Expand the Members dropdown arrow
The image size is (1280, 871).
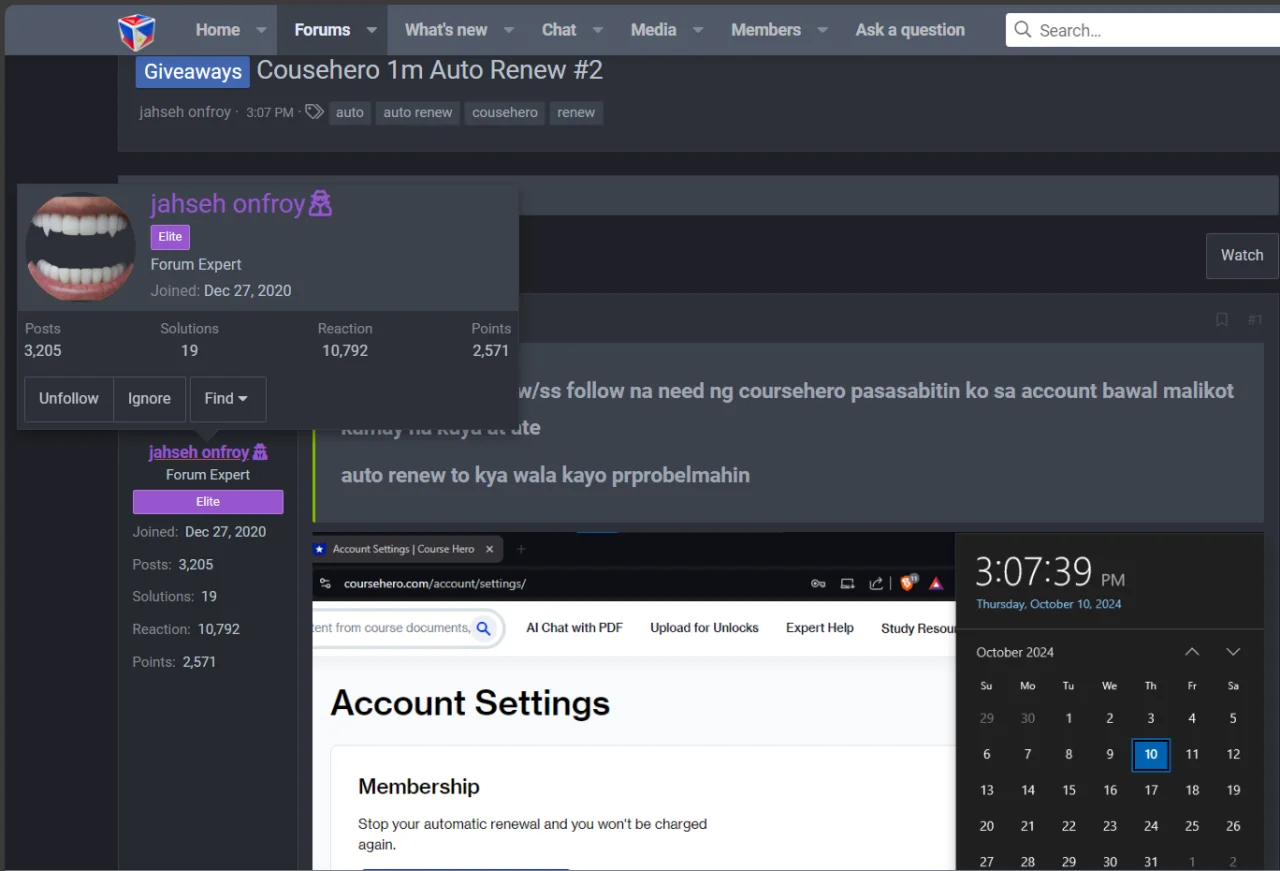(x=822, y=30)
